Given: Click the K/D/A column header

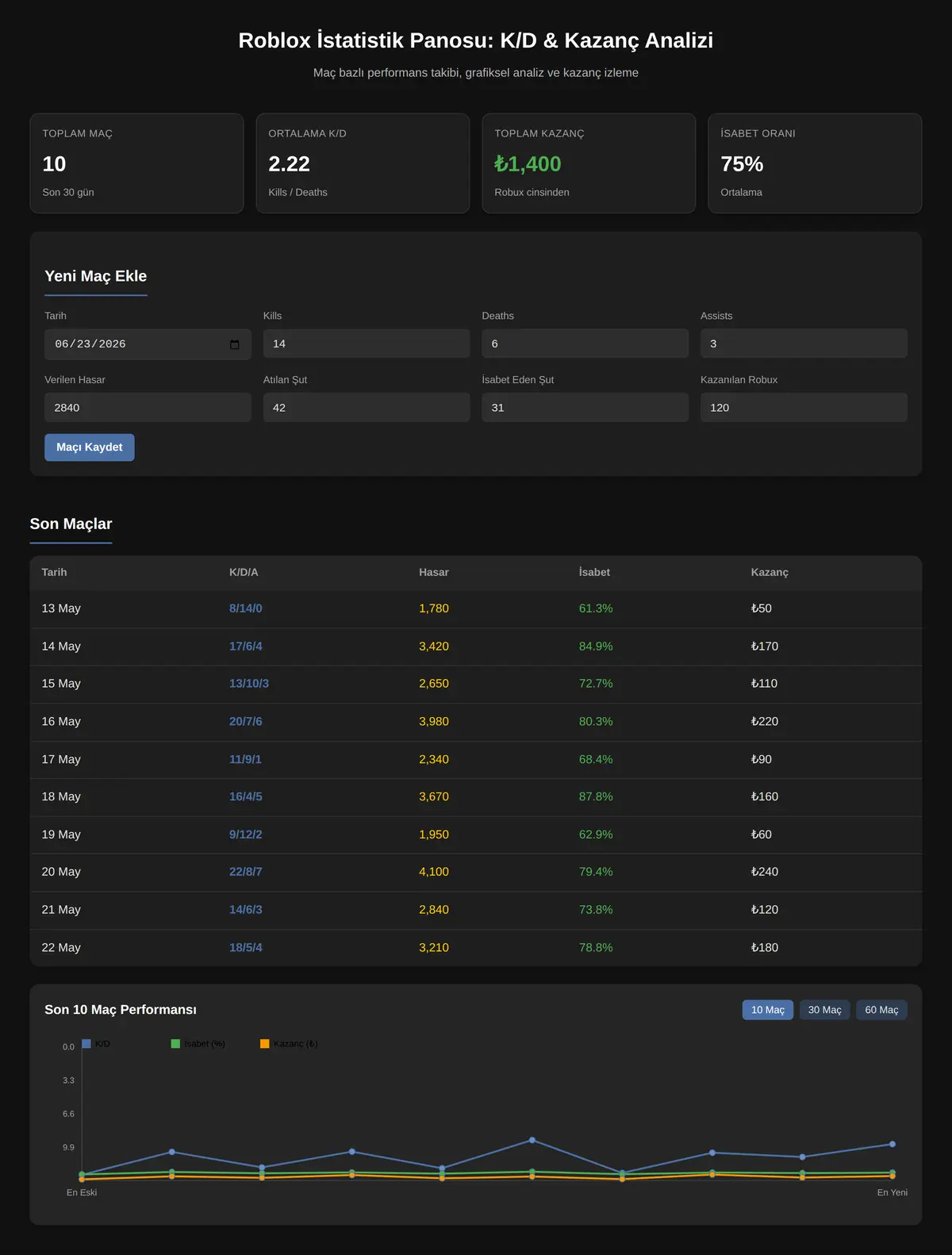Looking at the screenshot, I should point(244,572).
